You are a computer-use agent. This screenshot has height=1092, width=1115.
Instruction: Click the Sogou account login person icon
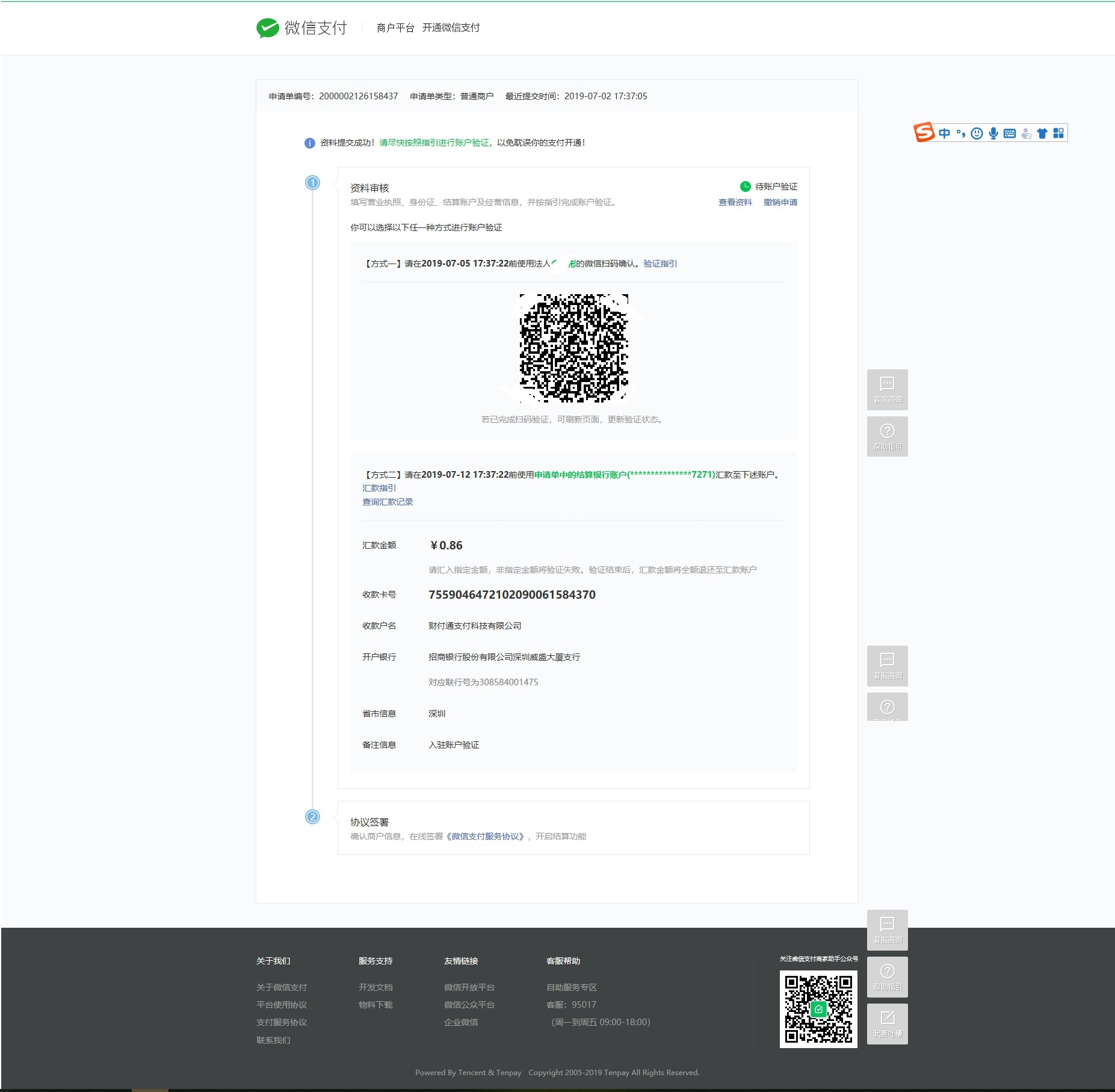pos(1026,134)
